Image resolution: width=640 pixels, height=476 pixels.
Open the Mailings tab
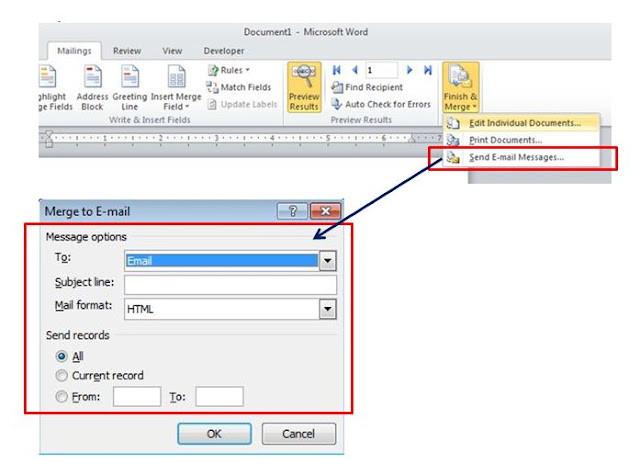pyautogui.click(x=74, y=51)
